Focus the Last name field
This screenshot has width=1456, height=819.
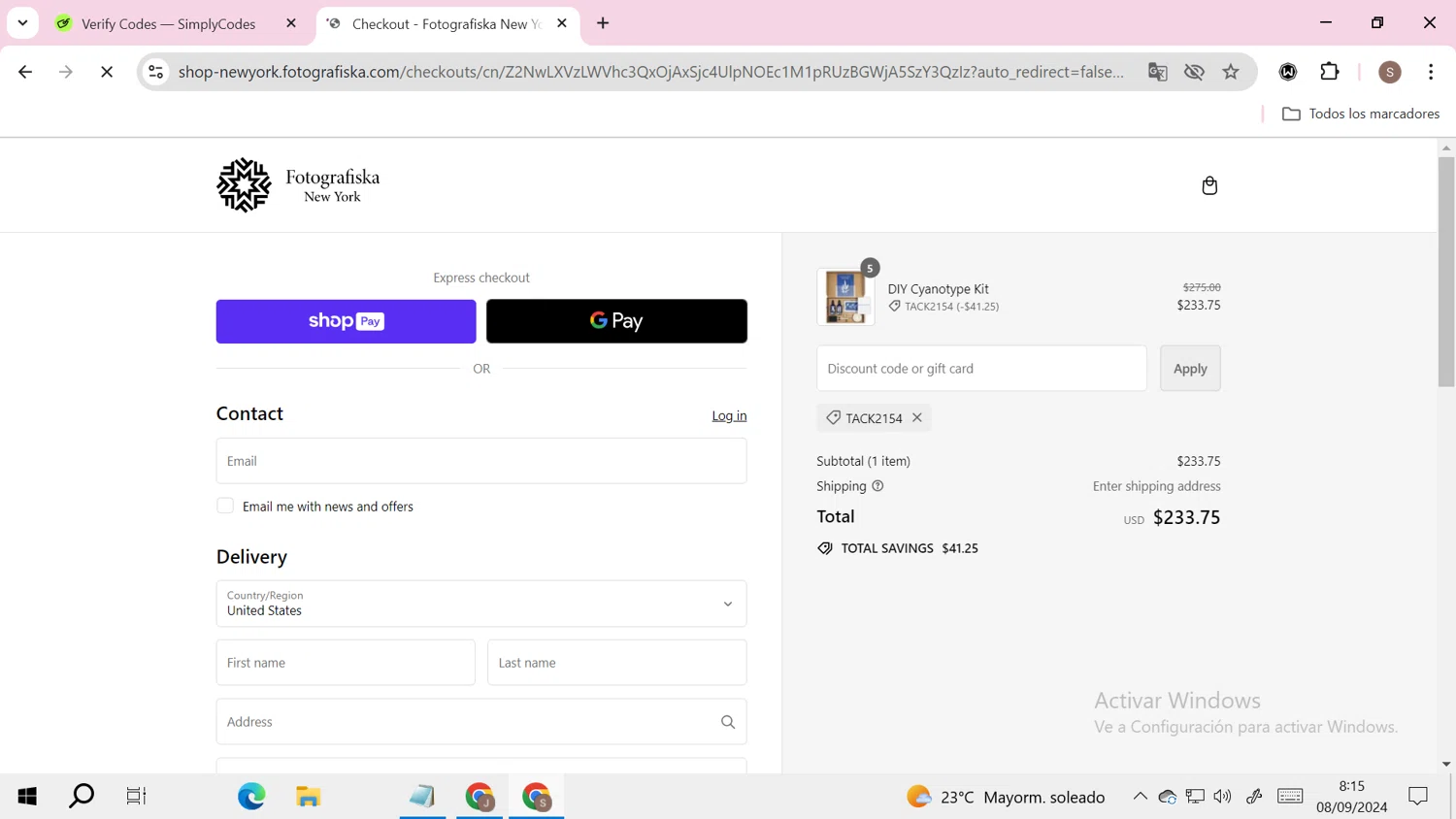(x=617, y=663)
